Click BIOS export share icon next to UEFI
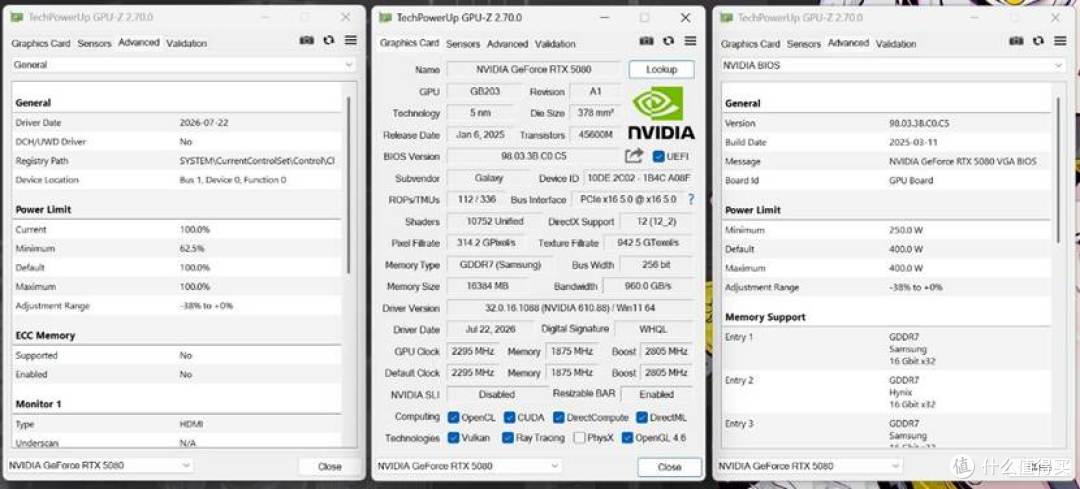1080x489 pixels. pyautogui.click(x=634, y=156)
